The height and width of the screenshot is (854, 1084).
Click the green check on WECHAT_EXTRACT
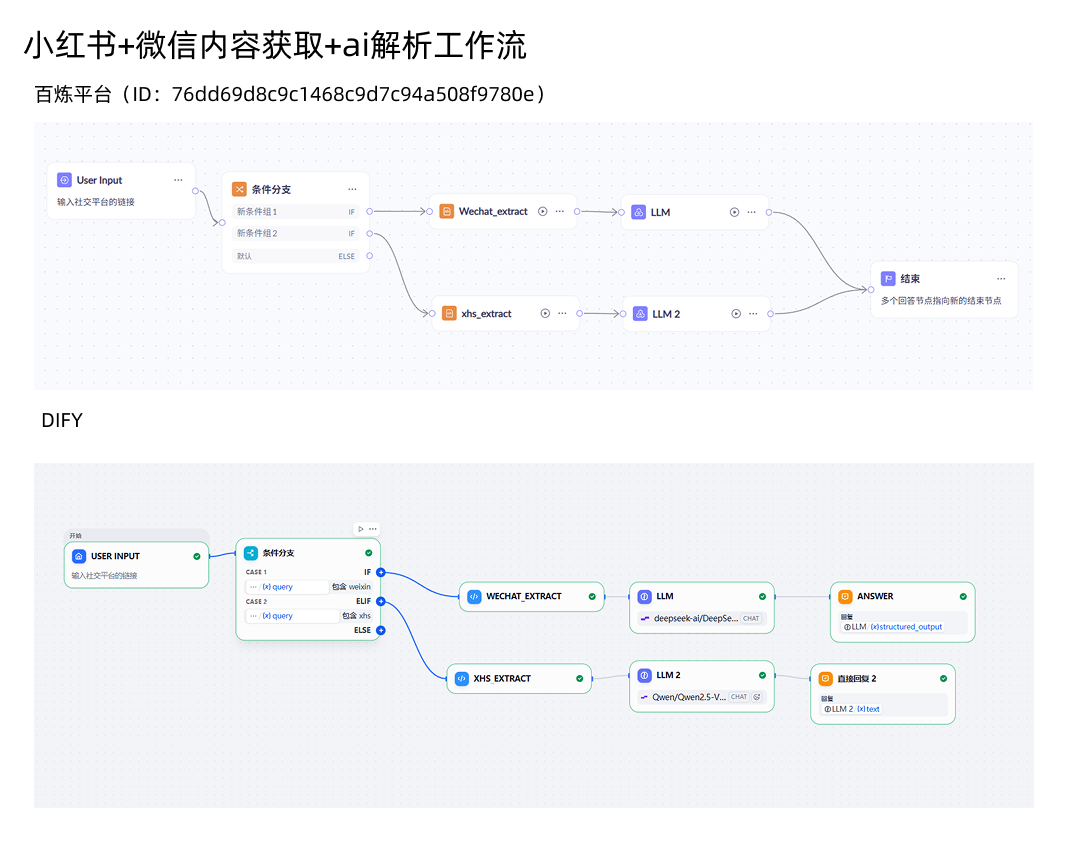pyautogui.click(x=592, y=596)
